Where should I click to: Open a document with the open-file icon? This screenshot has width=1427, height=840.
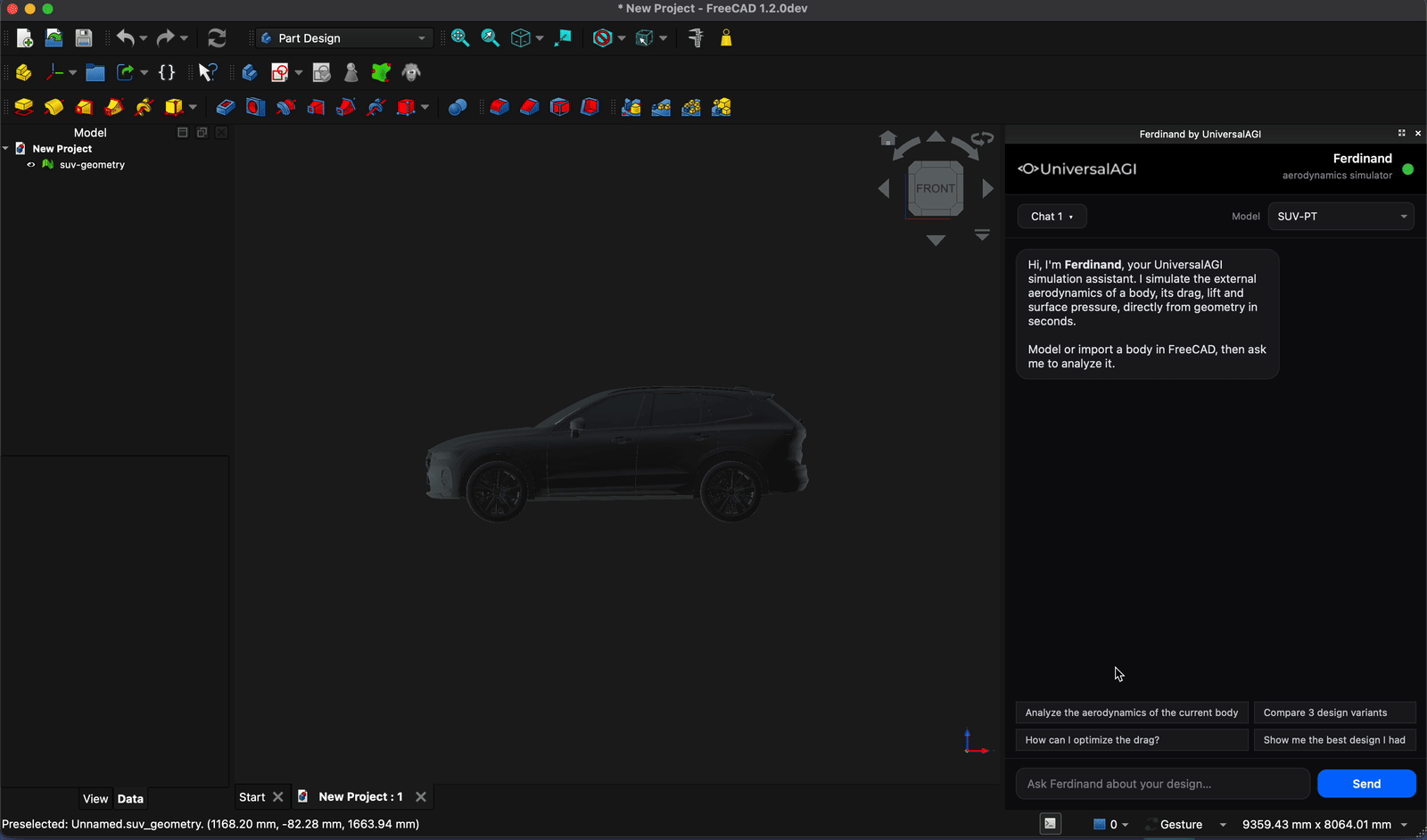tap(54, 38)
